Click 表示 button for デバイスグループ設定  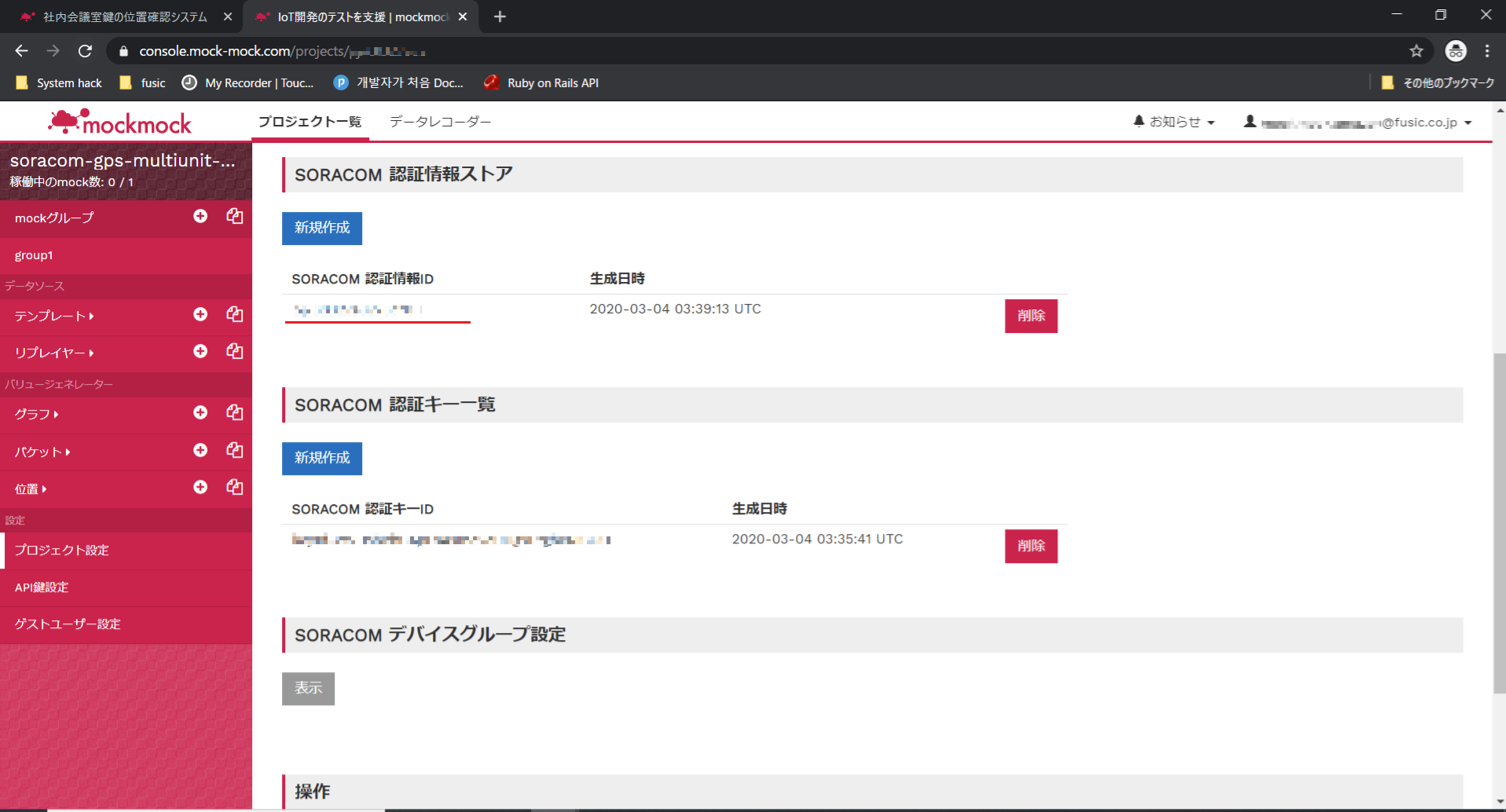click(x=308, y=689)
